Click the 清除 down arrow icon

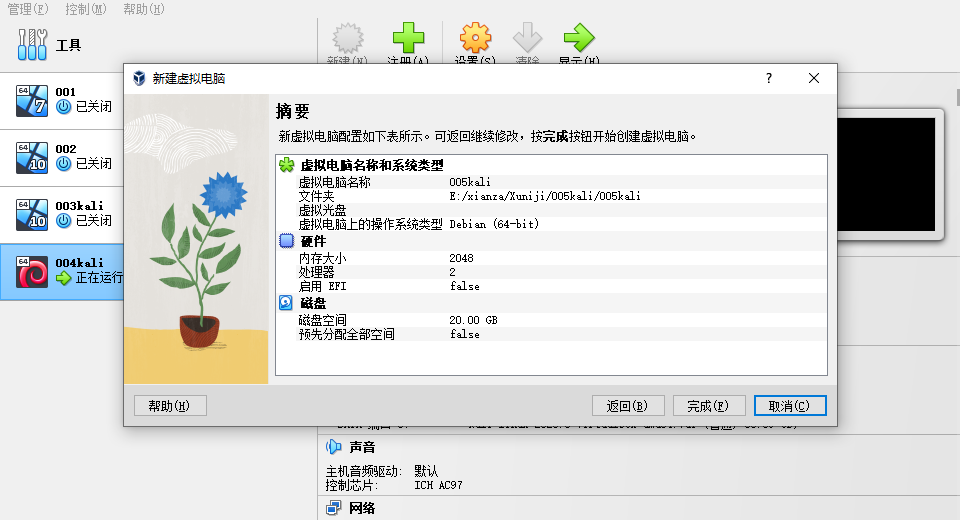pyautogui.click(x=527, y=38)
